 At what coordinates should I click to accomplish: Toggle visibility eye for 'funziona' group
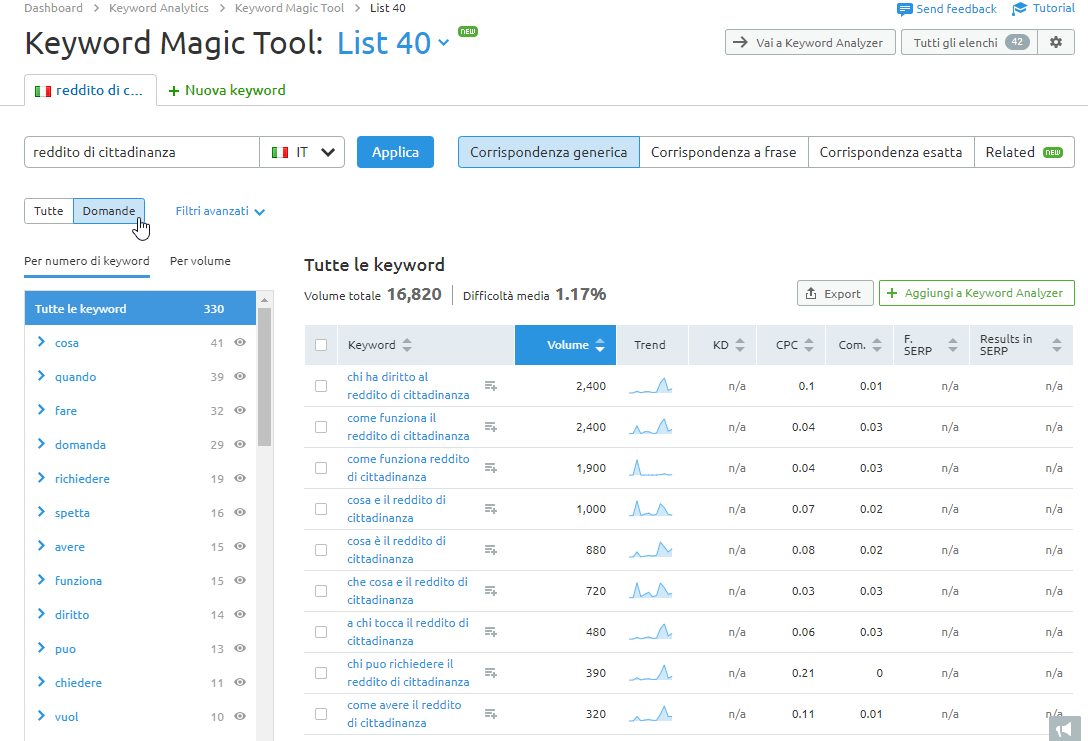[x=240, y=580]
